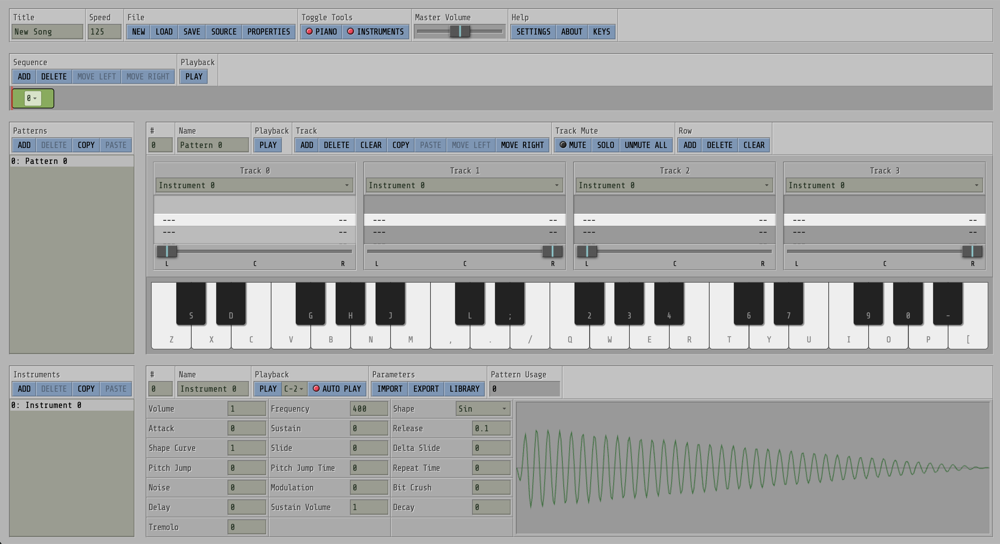
Task: Delete the current track
Action: pos(336,145)
